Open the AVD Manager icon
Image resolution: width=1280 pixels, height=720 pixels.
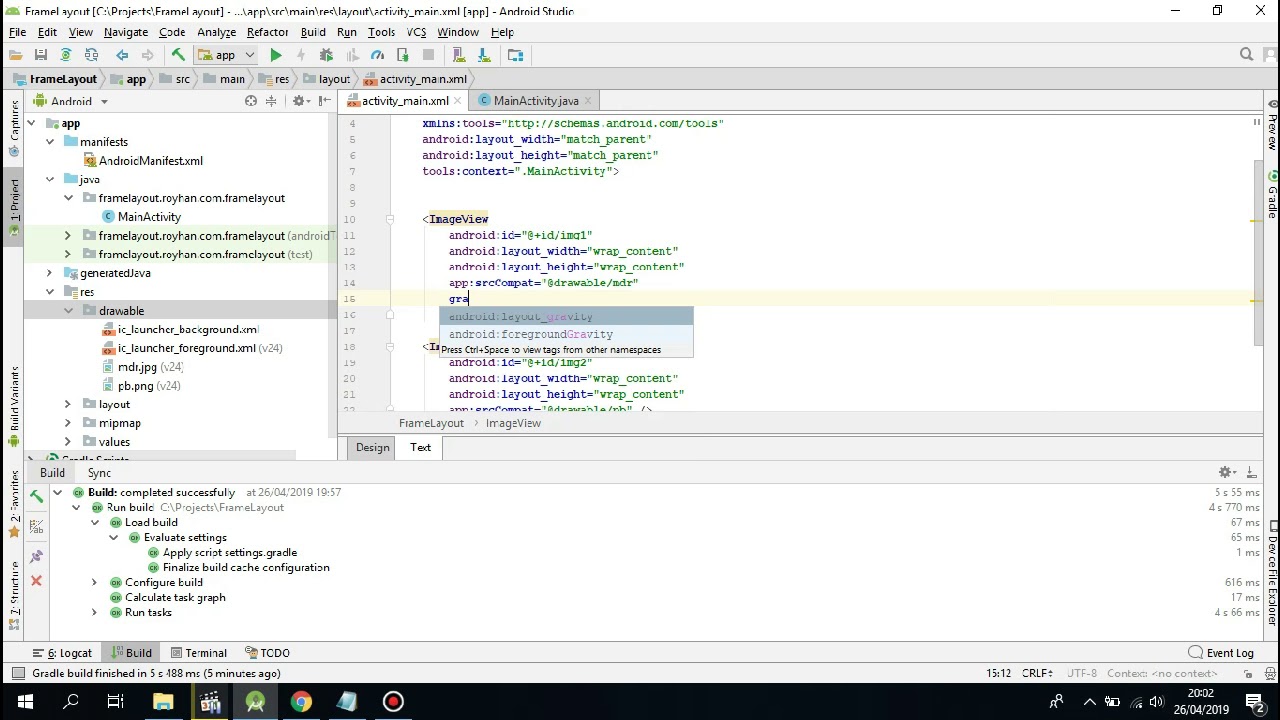pos(459,55)
